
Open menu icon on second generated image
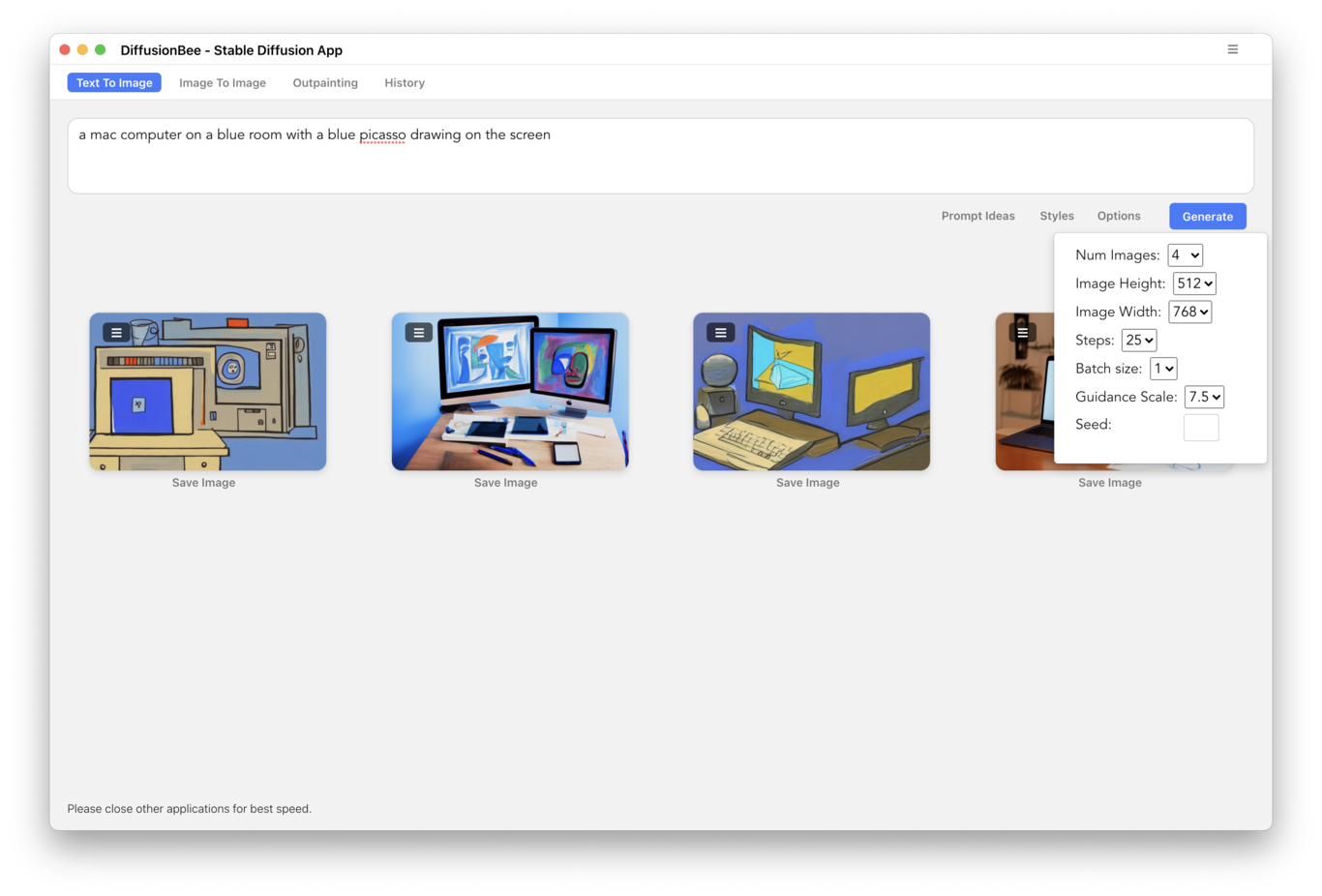pyautogui.click(x=418, y=333)
